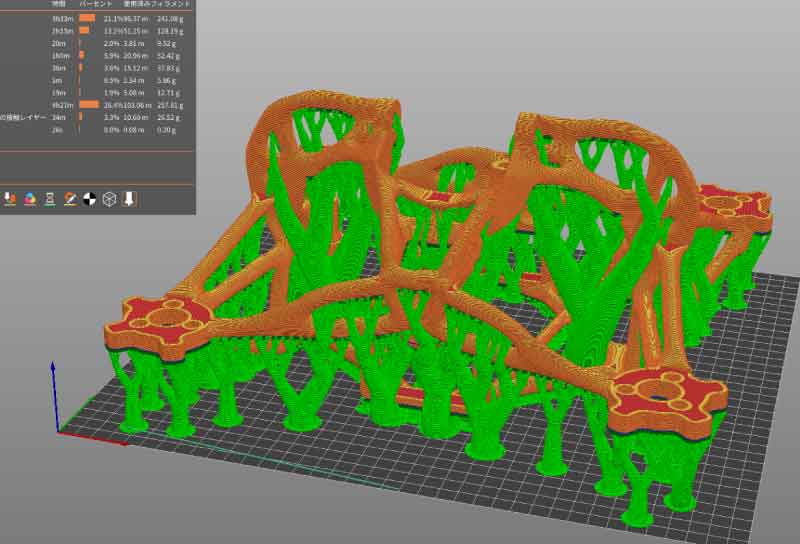Toggle the center of gravity marker icon

coord(90,199)
